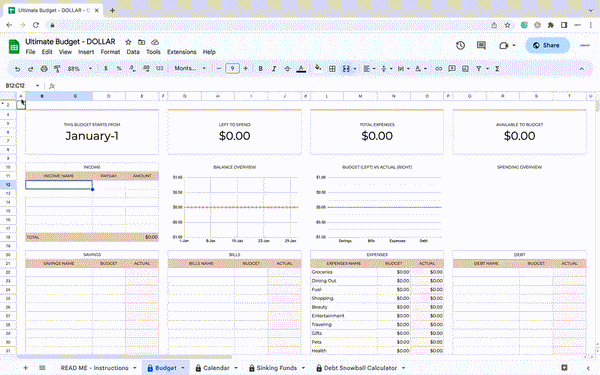Open the Format menu

[110, 52]
